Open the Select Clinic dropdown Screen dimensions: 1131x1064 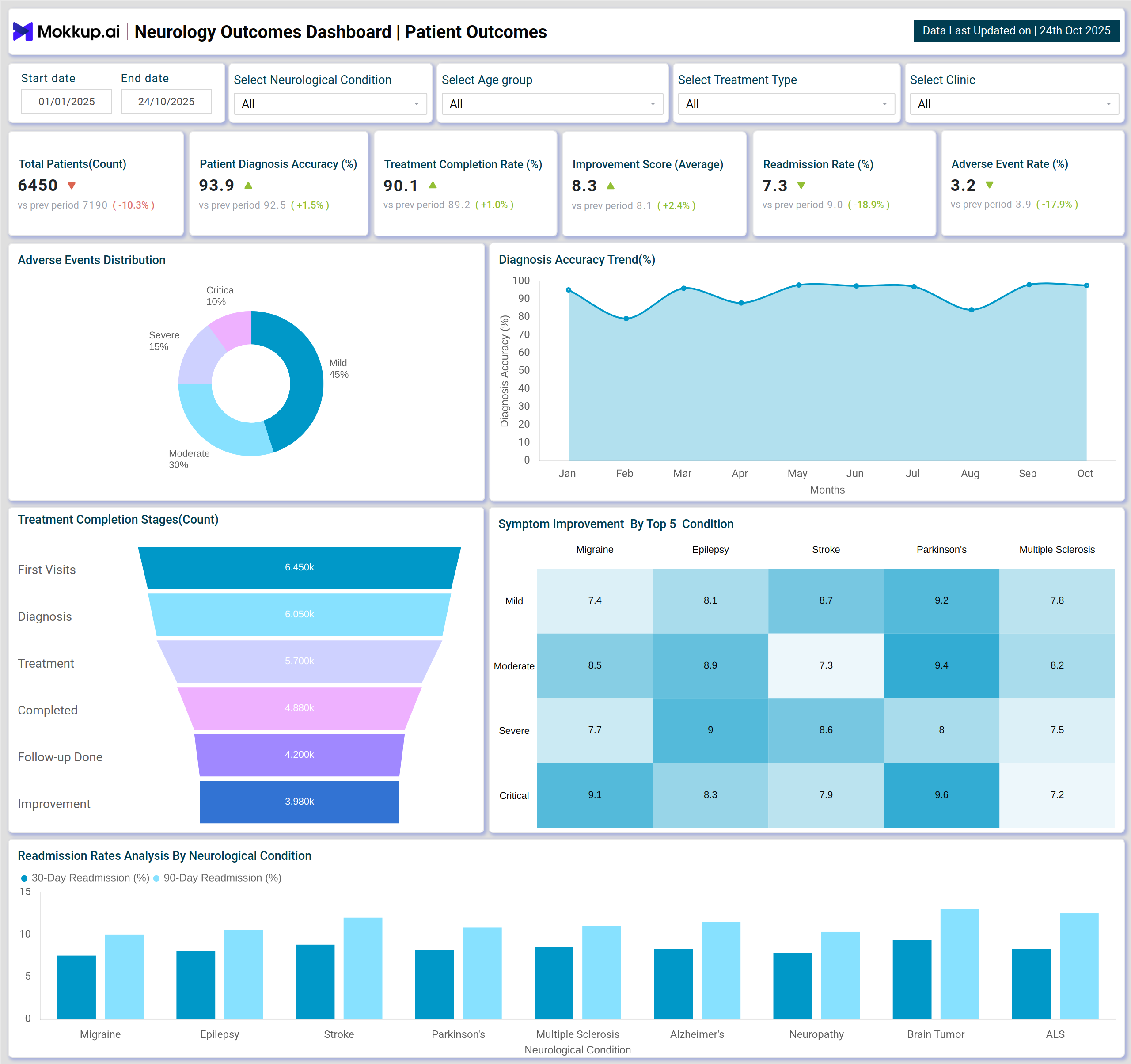click(1014, 103)
